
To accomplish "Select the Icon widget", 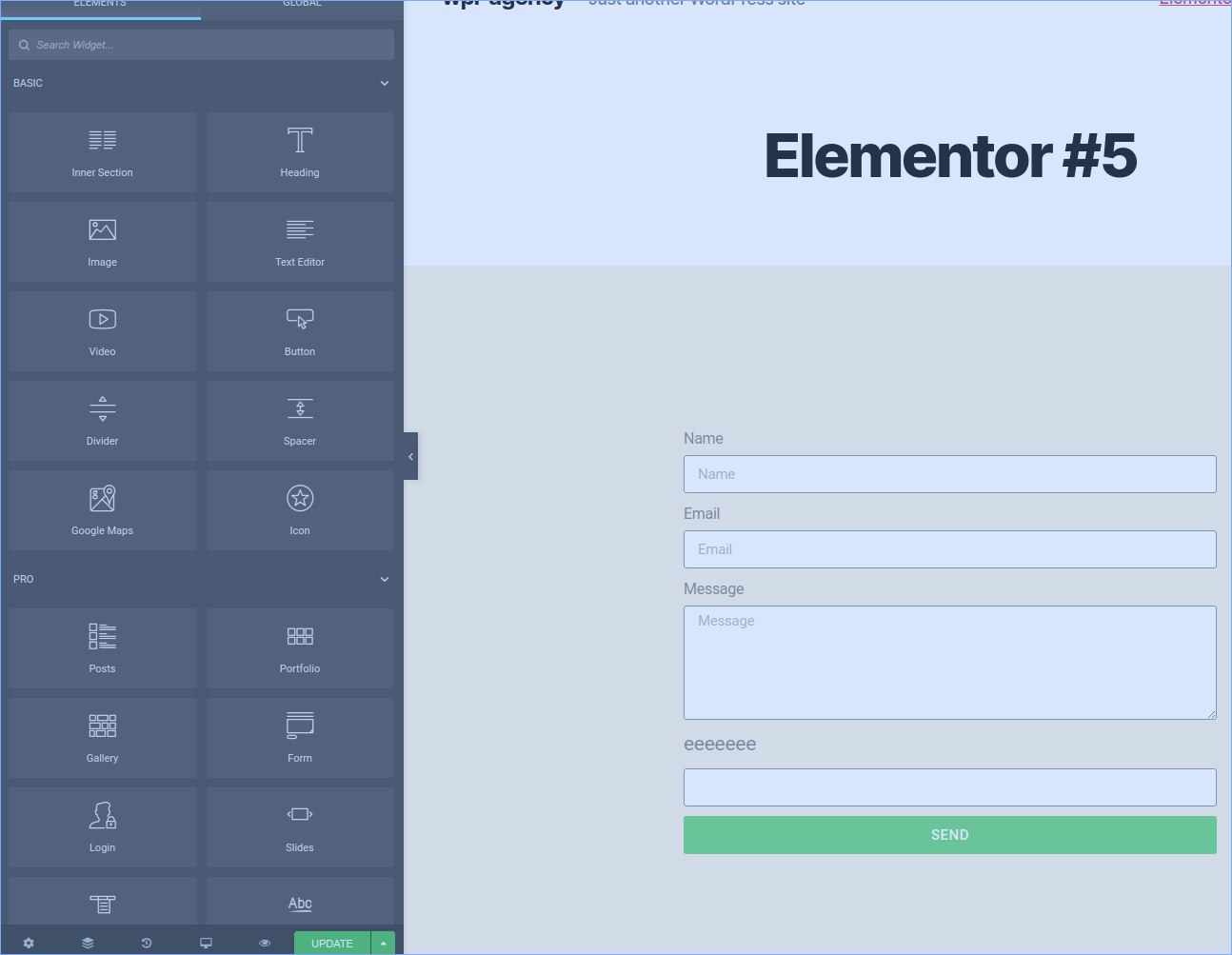I will click(x=300, y=510).
